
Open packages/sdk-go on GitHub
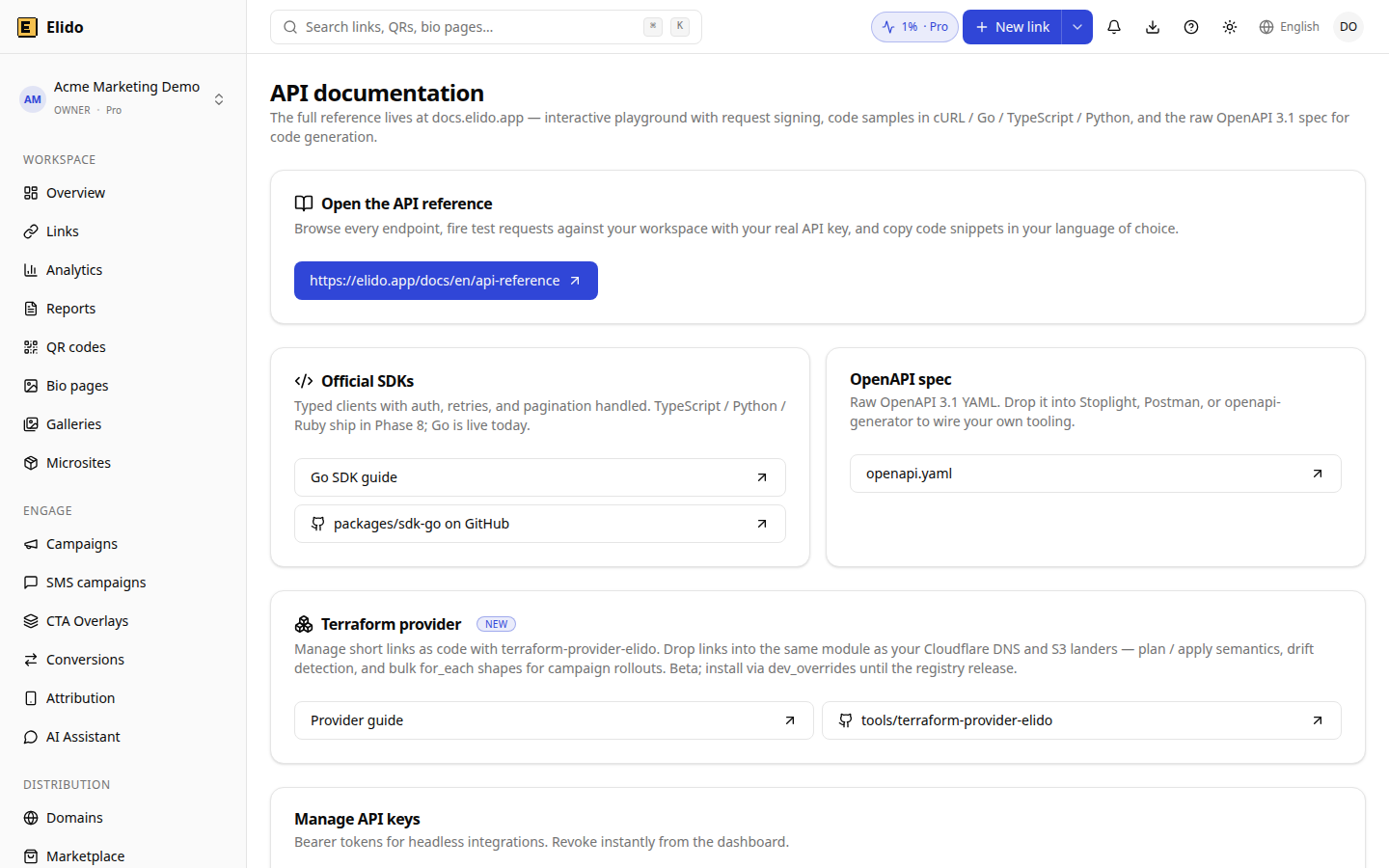540,524
